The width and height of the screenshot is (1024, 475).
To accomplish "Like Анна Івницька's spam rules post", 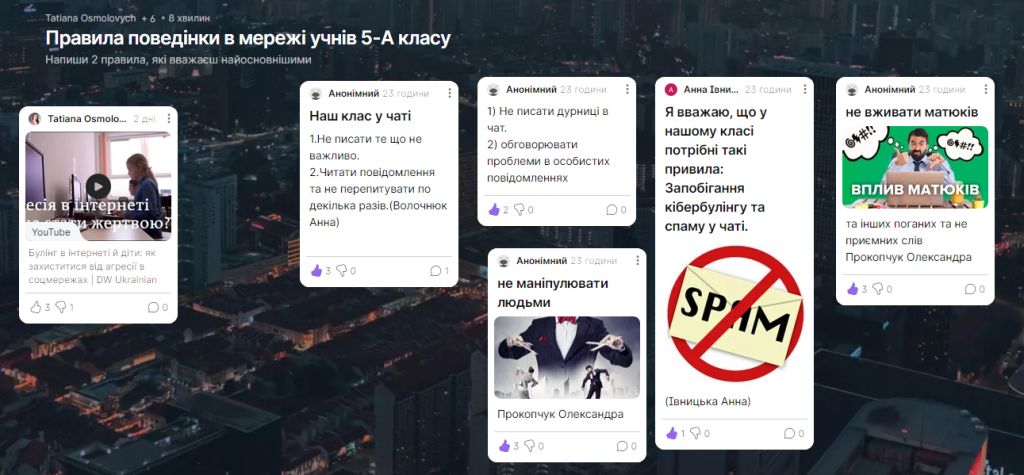I will point(671,433).
